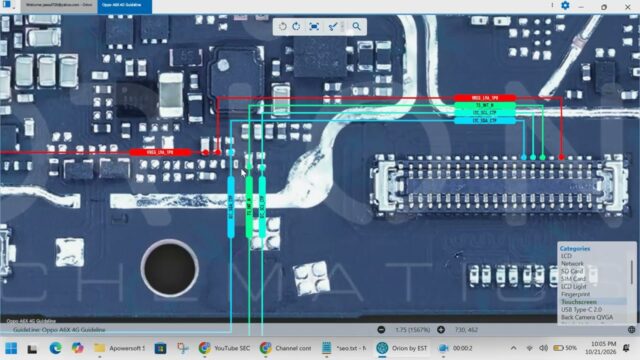
Task: Show hidden system tray icons
Action: pyautogui.click(x=513, y=348)
